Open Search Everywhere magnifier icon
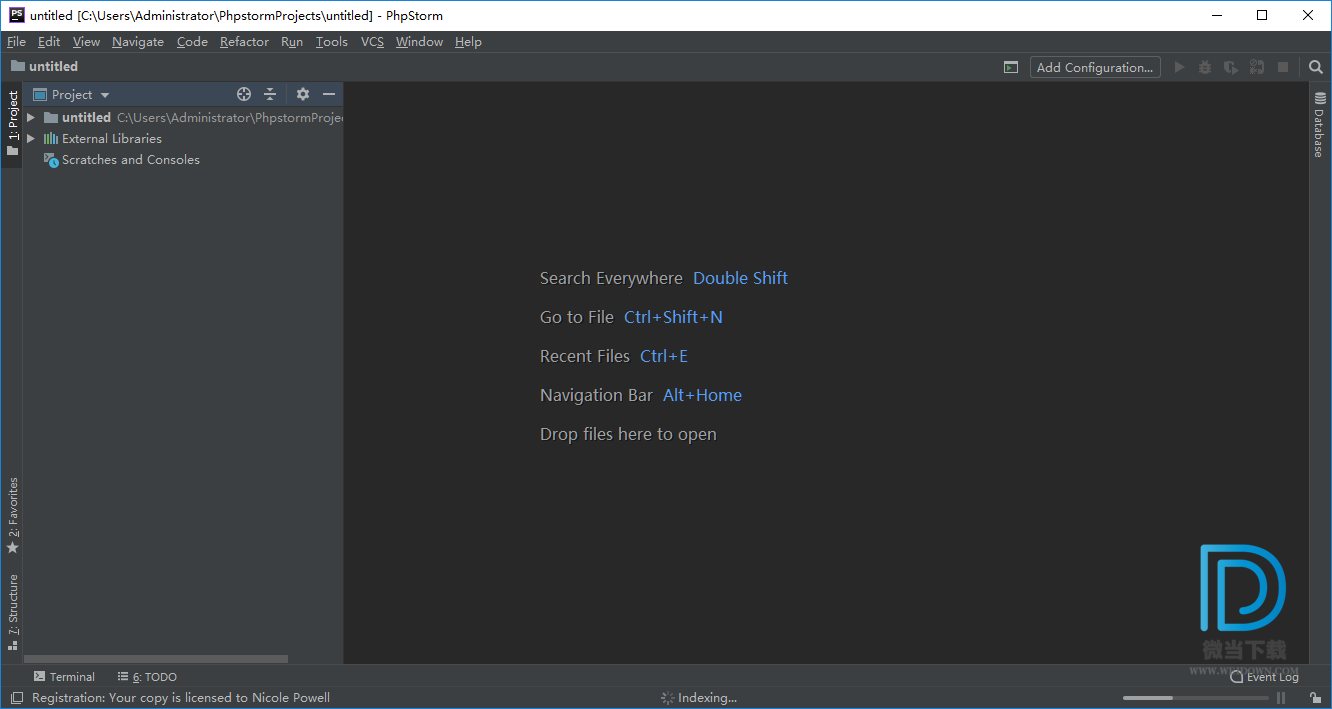 point(1316,67)
